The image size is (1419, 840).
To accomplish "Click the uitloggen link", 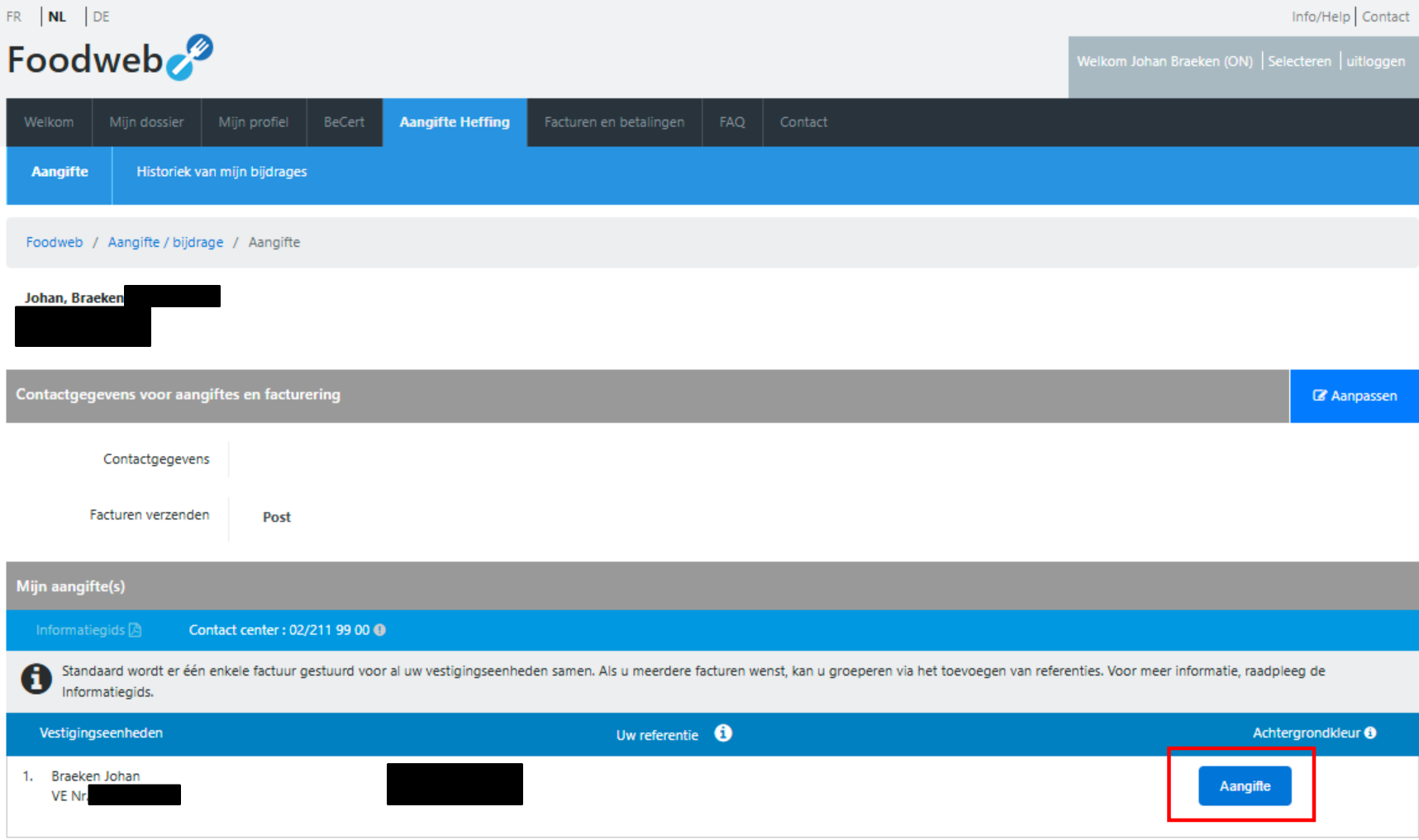I will 1375,61.
